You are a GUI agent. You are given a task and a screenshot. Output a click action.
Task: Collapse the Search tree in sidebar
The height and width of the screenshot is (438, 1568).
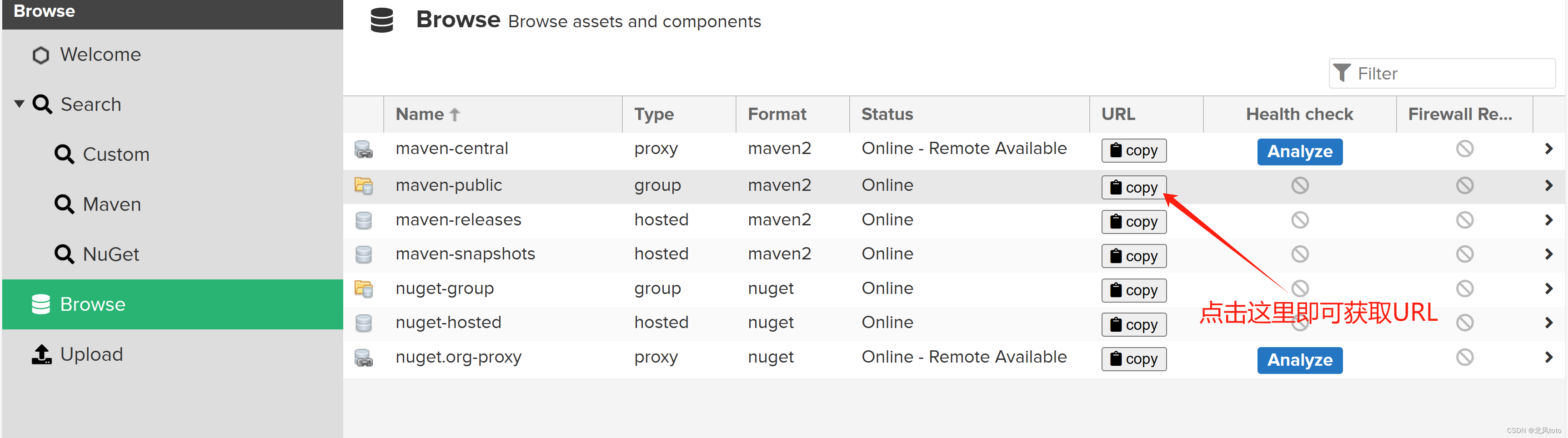[x=20, y=104]
